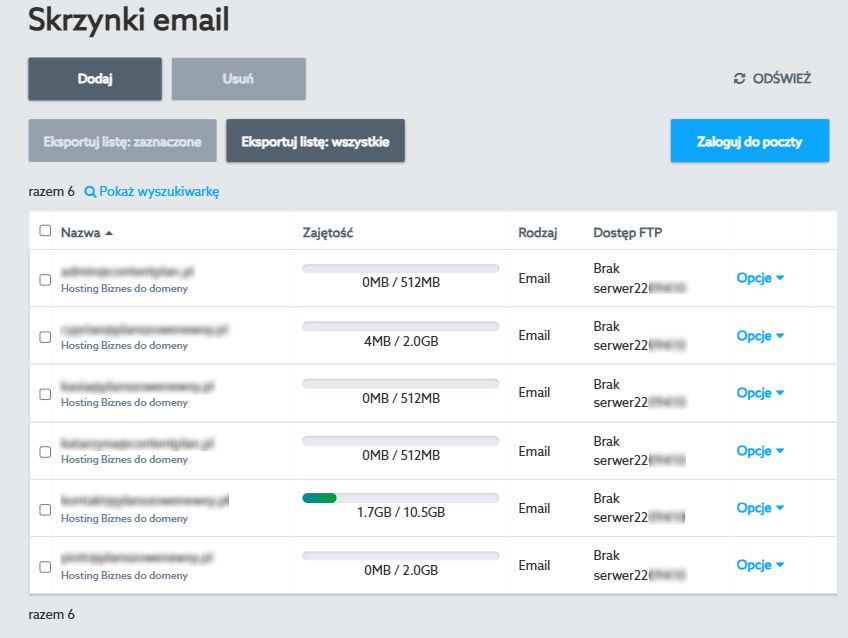Screen dimensions: 848x638
Task: Click the magnifier icon beside Pokaż wyszukiwarkę
Action: pyautogui.click(x=90, y=191)
